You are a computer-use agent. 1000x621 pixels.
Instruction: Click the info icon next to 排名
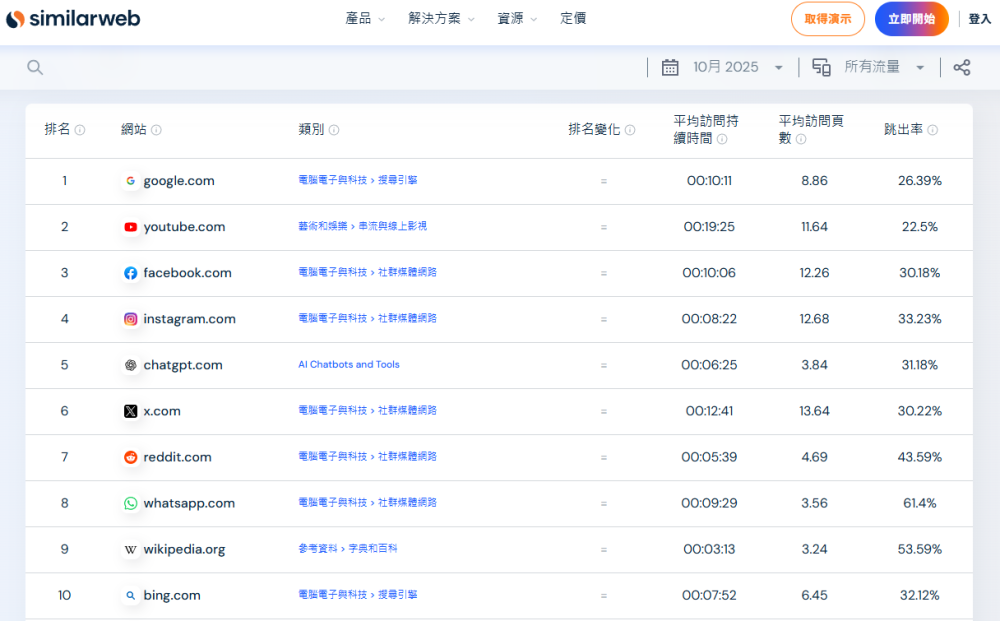80,130
